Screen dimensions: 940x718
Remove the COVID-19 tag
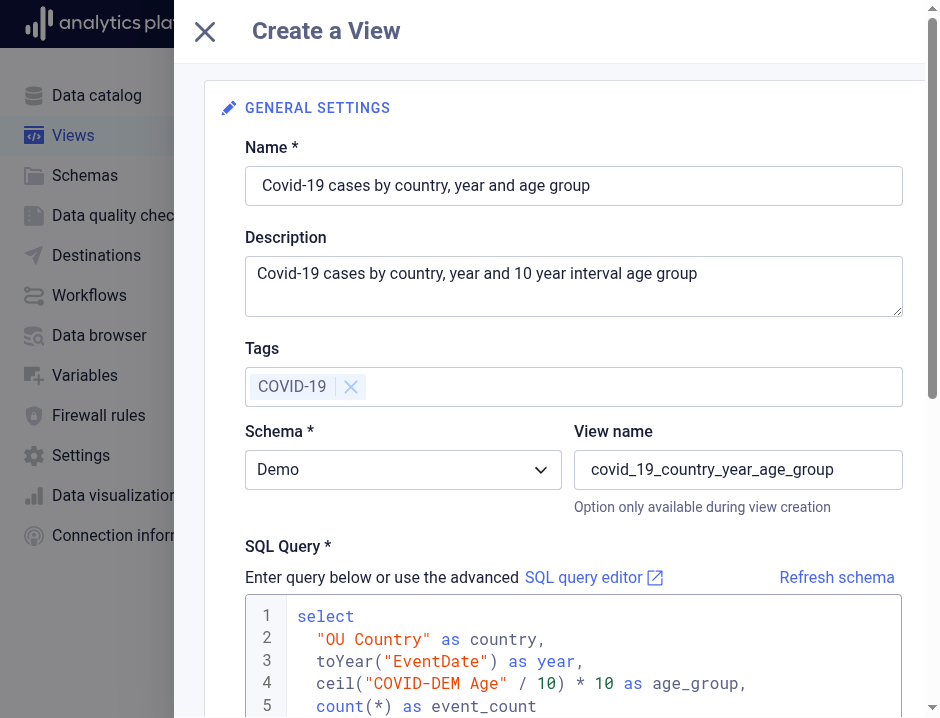coord(351,387)
